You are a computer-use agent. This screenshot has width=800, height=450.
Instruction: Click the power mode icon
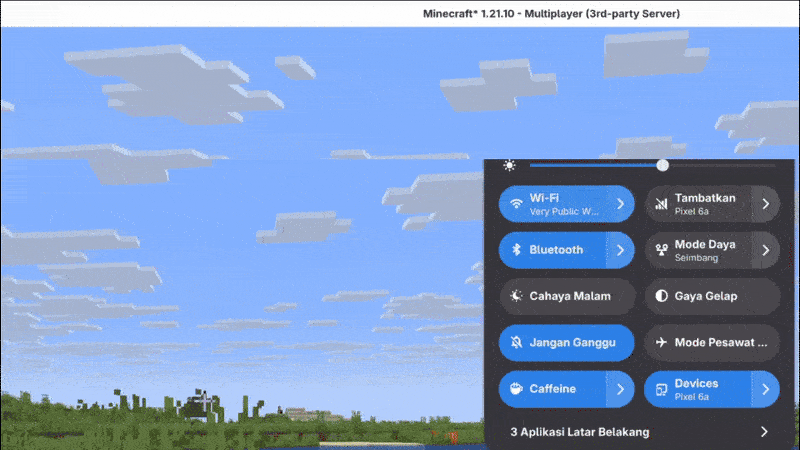(x=661, y=250)
